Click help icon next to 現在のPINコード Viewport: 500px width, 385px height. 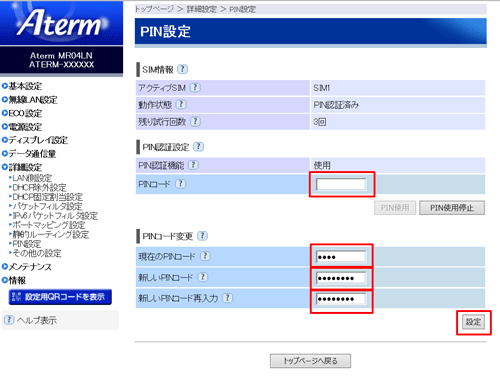[x=205, y=256]
